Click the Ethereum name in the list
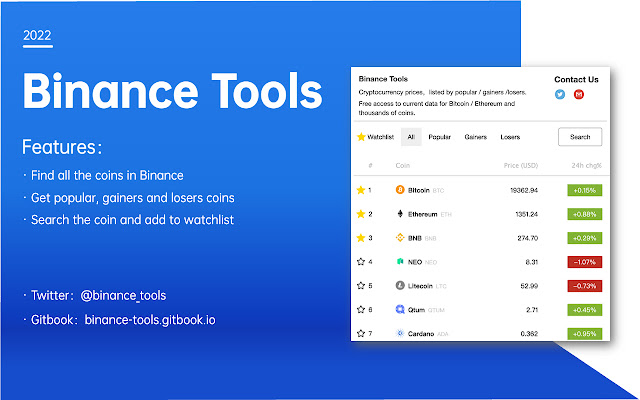The width and height of the screenshot is (640, 400). tap(422, 214)
